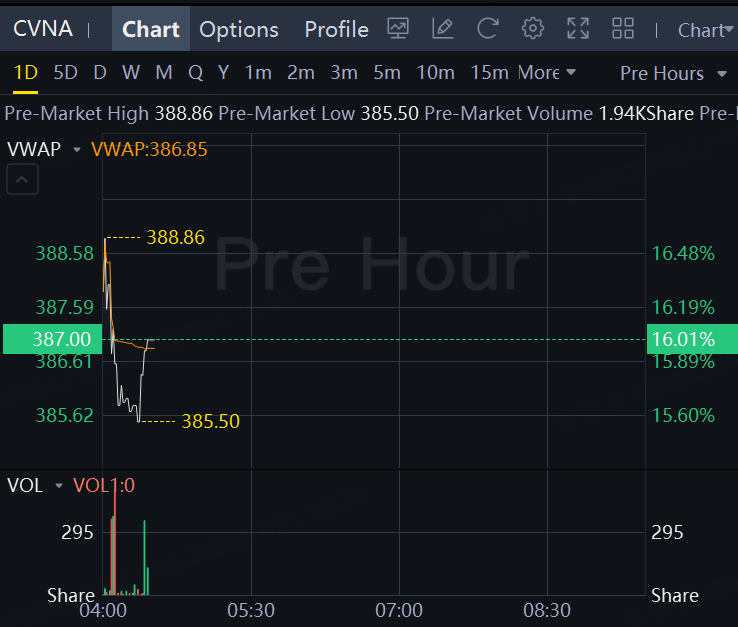Select the 15m interval

pos(489,73)
